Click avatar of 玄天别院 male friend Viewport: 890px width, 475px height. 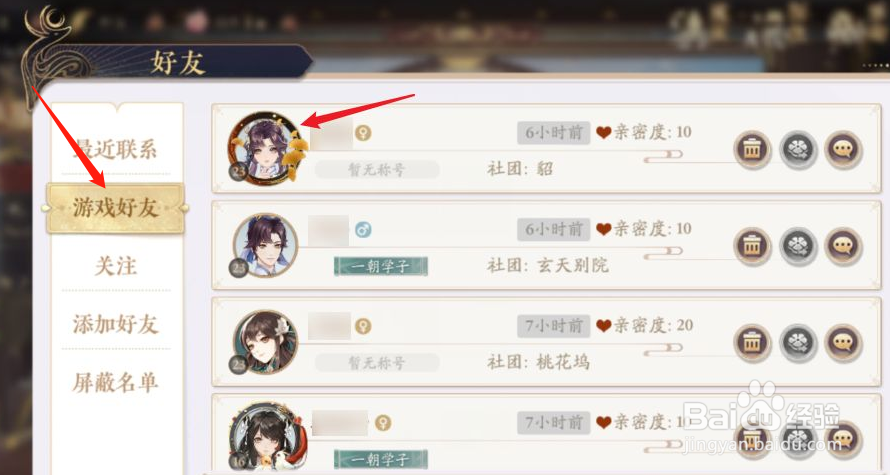(265, 245)
